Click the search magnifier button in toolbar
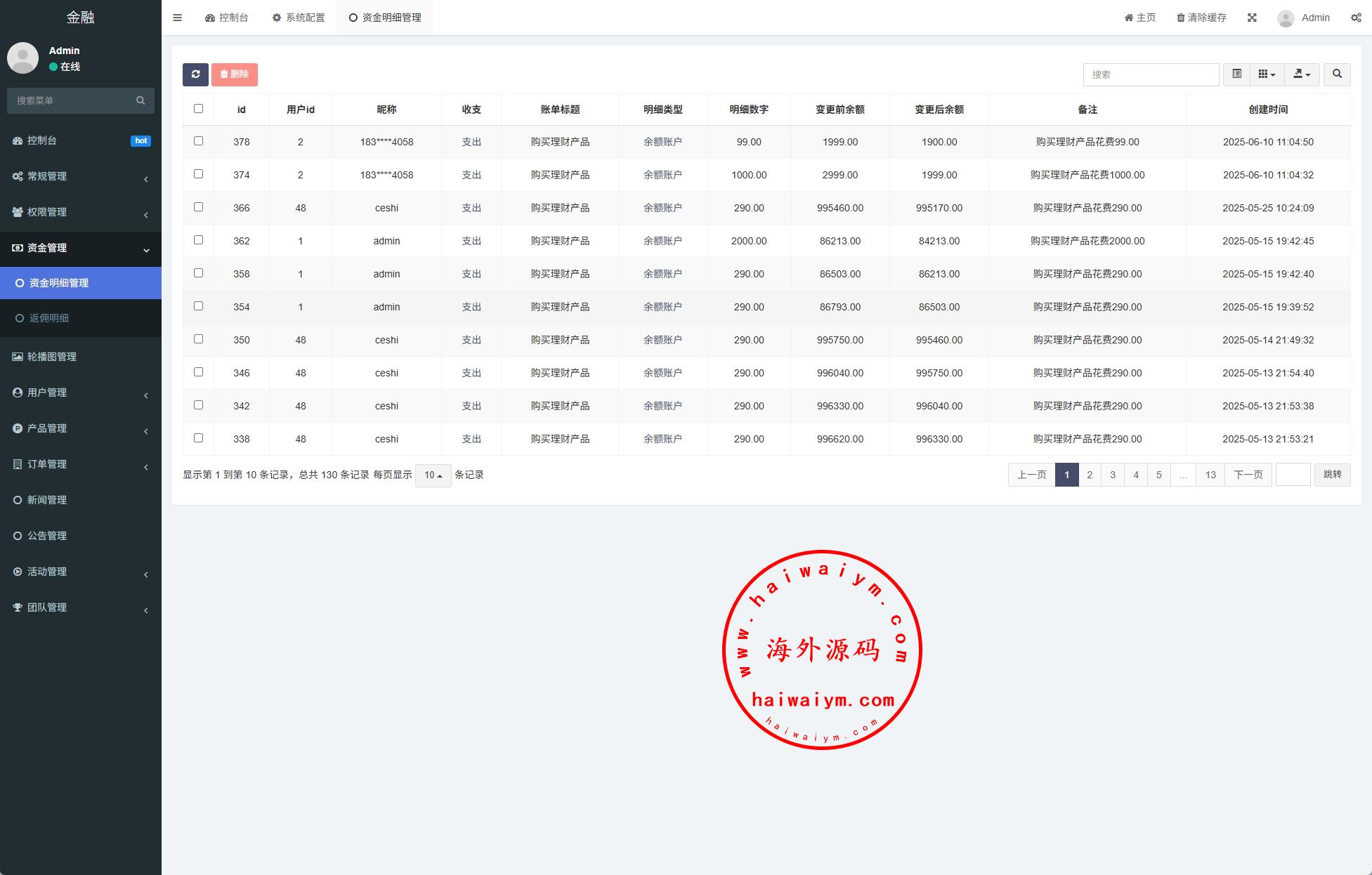Screen dimensions: 1372x875 (x=1337, y=74)
